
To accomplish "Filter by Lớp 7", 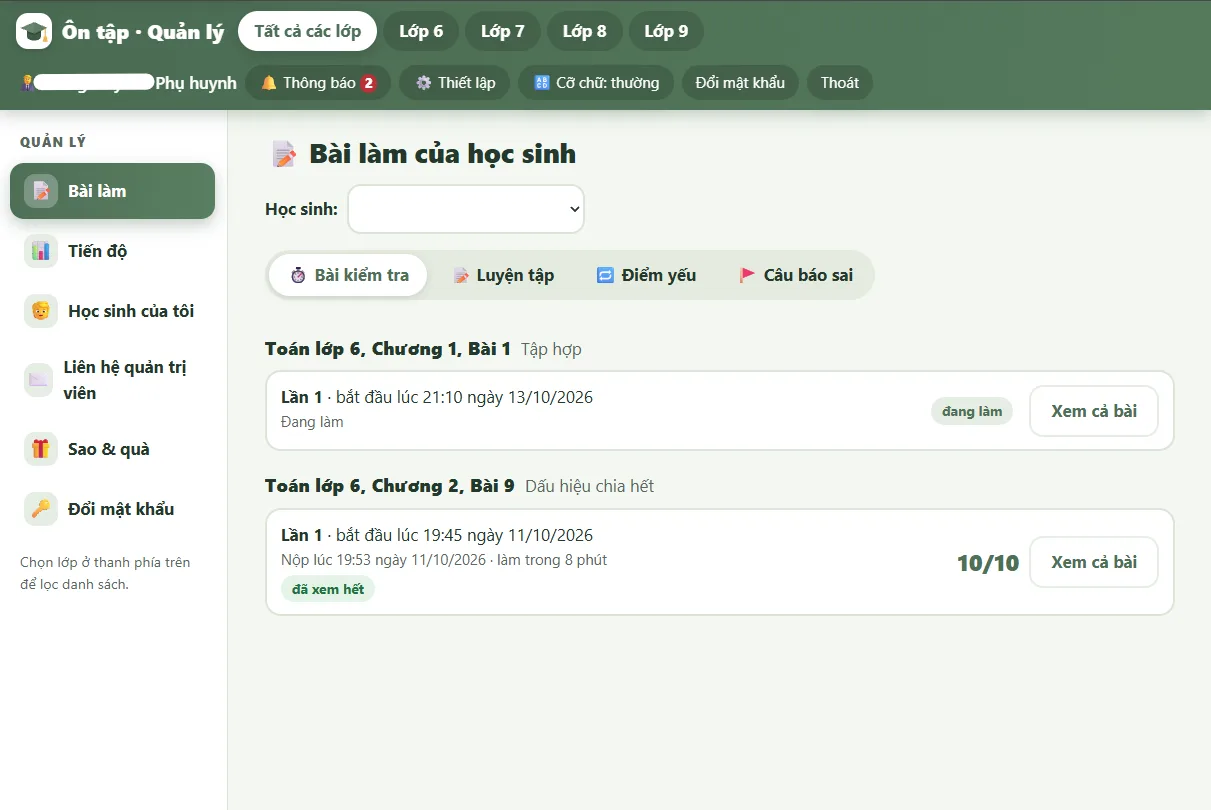I will (x=502, y=31).
